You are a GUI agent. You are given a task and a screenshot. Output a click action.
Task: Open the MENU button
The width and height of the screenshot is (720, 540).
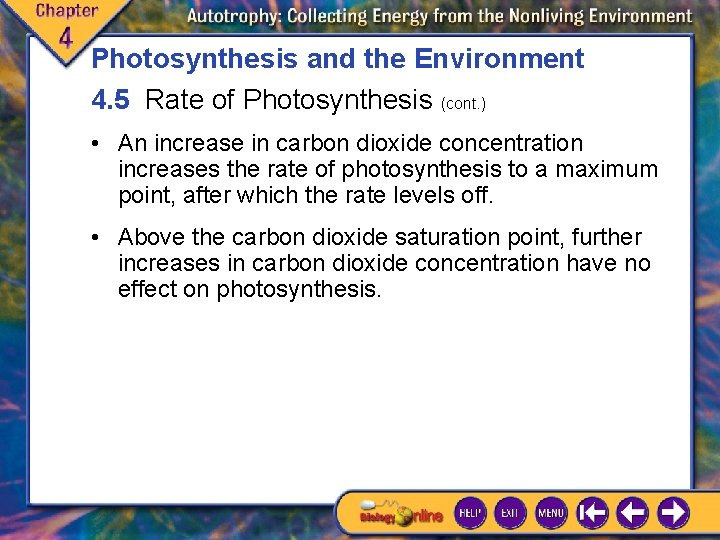551,512
